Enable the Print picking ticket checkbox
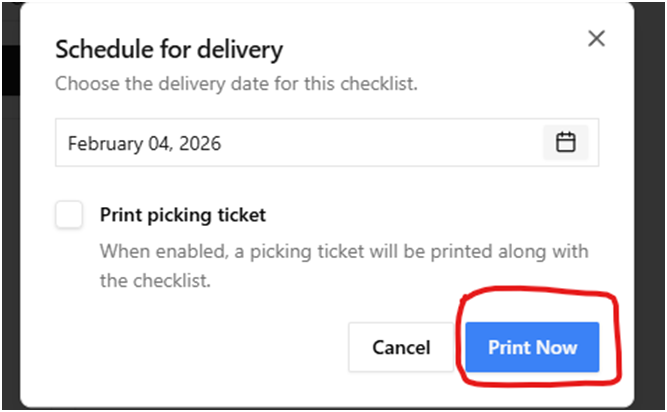 (x=69, y=214)
